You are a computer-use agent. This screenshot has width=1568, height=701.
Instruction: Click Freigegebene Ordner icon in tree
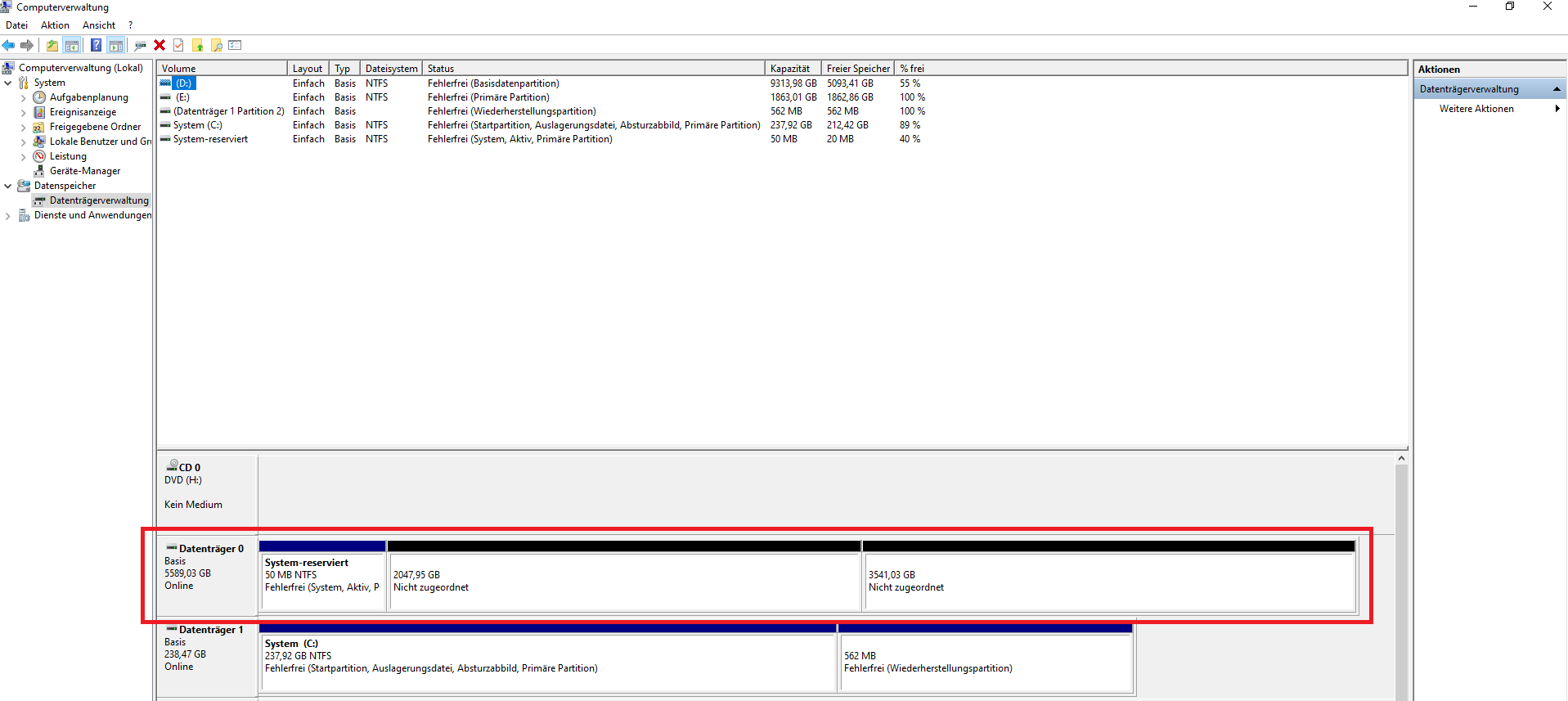39,127
